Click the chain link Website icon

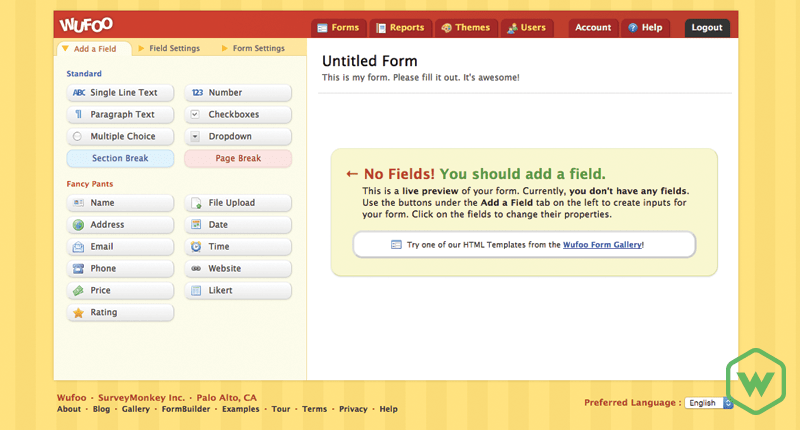pos(196,268)
